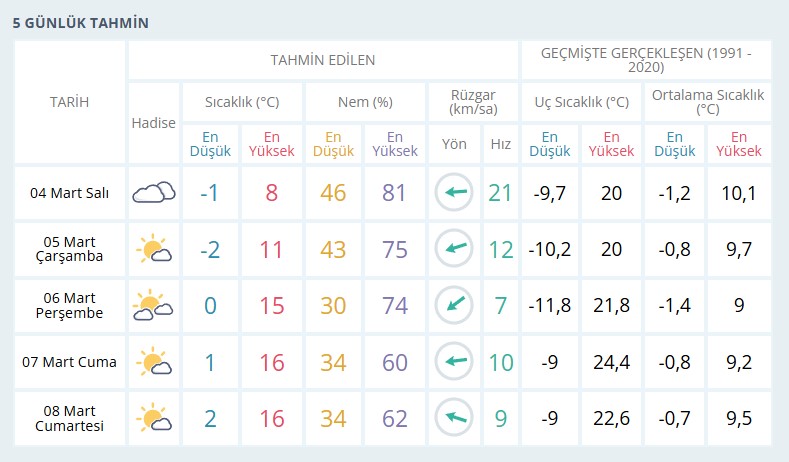Click the wind direction arrow for 05 Mart Çarşamba
789x462 pixels.
coord(454,249)
